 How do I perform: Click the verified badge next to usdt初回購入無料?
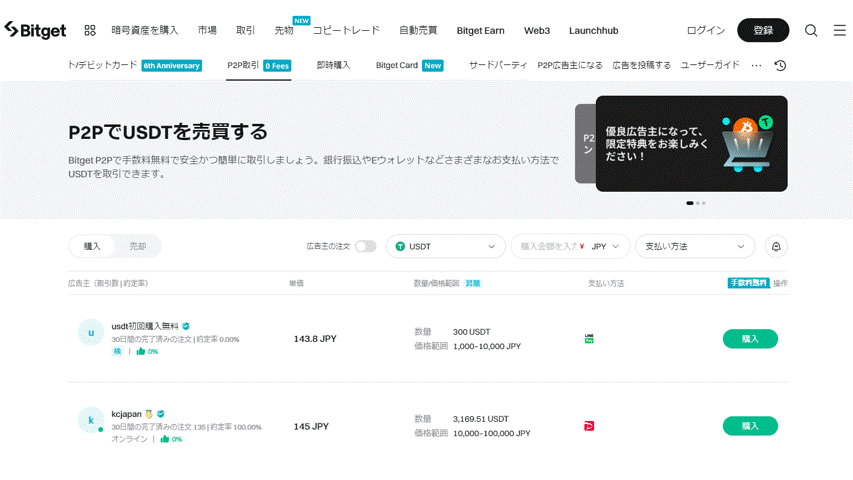pyautogui.click(x=186, y=326)
